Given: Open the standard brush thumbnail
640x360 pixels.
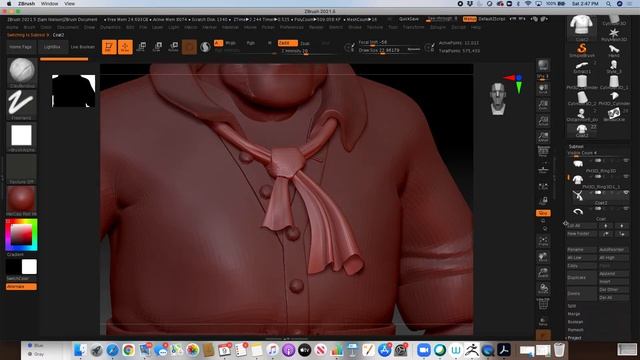Looking at the screenshot, I should (x=22, y=73).
